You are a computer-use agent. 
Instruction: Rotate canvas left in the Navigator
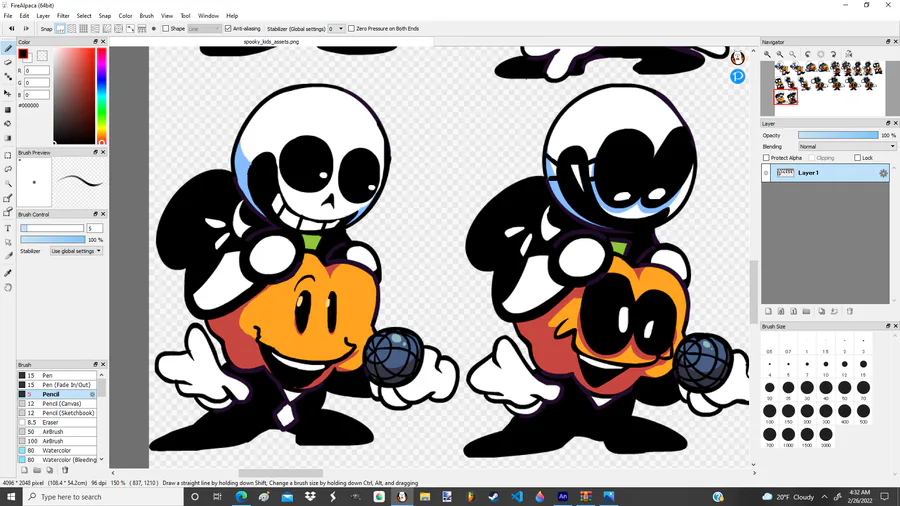tap(808, 54)
